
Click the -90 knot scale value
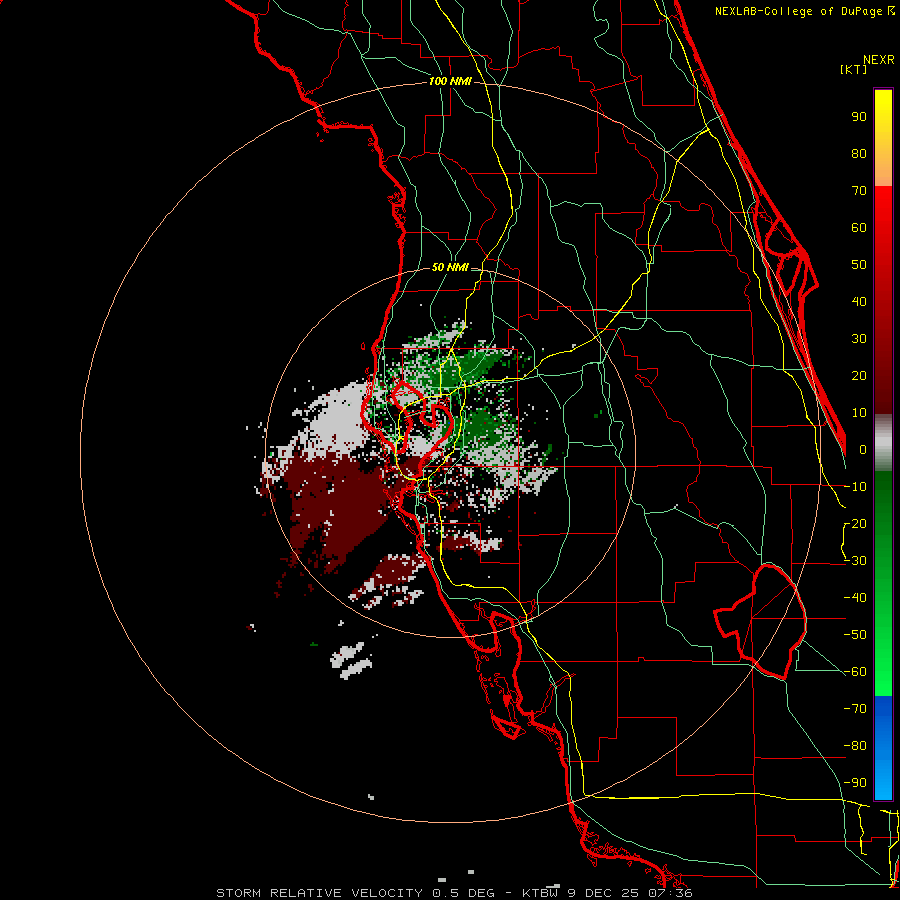[855, 783]
